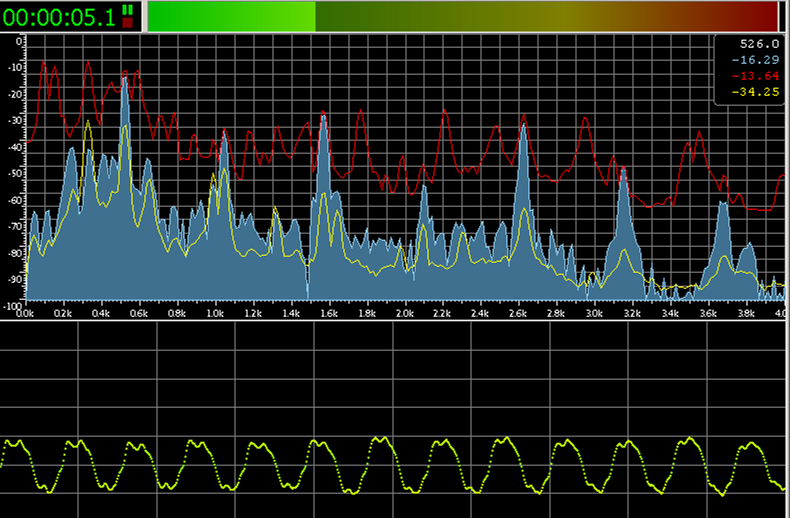This screenshot has height=518, width=790.
Task: Click the -70 dB scale label
Action: coord(16,226)
